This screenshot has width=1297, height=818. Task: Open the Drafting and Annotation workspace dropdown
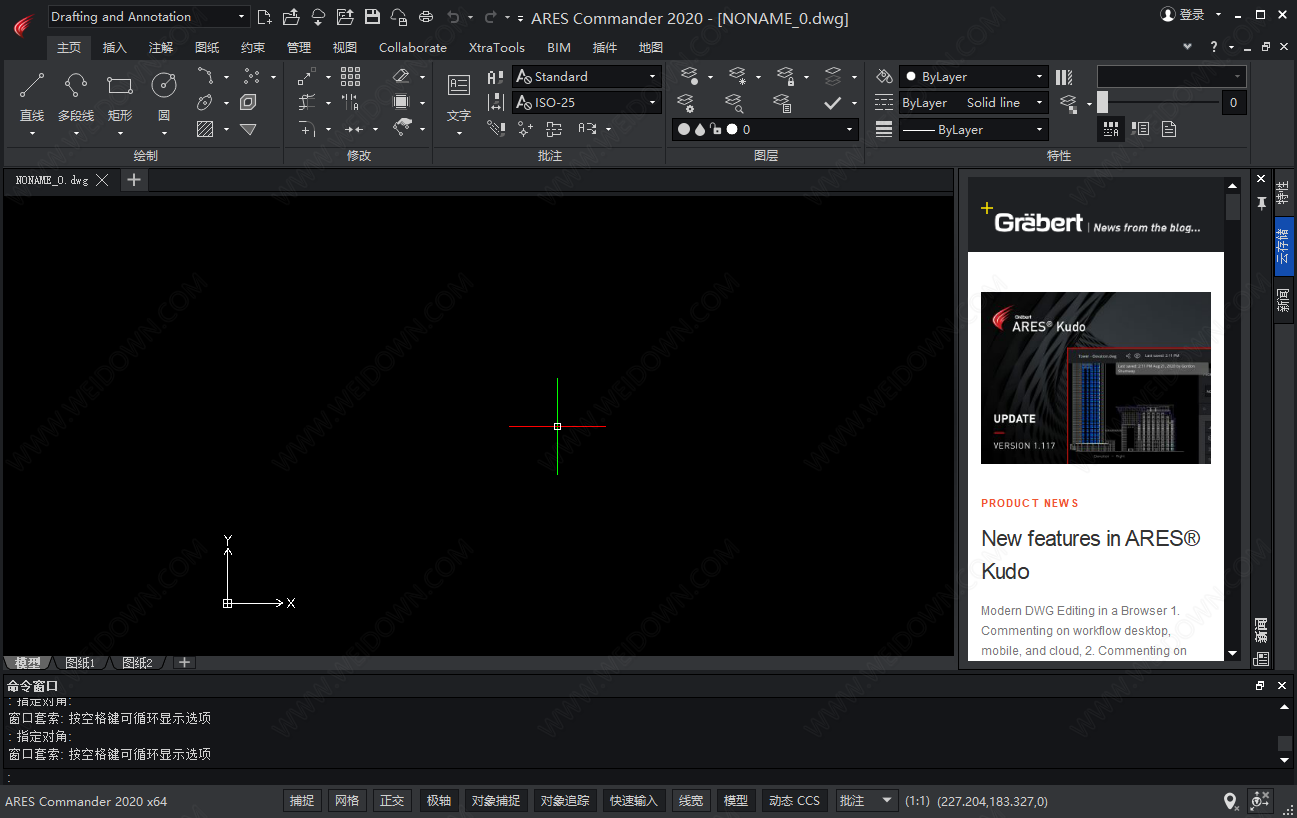click(148, 17)
